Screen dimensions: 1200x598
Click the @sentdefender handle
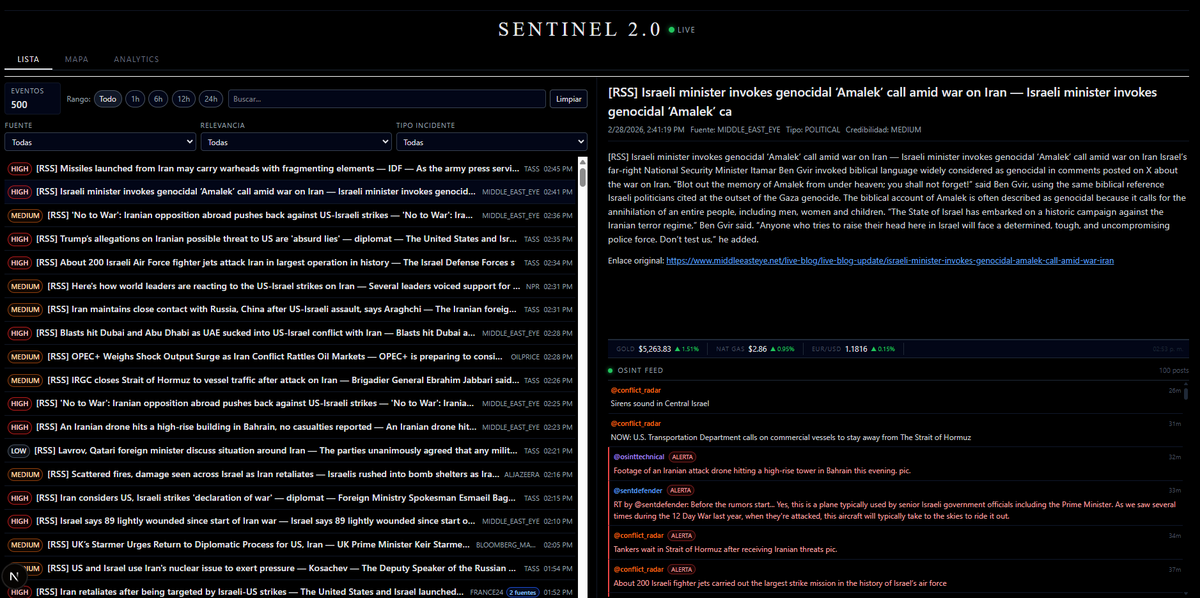(x=636, y=490)
